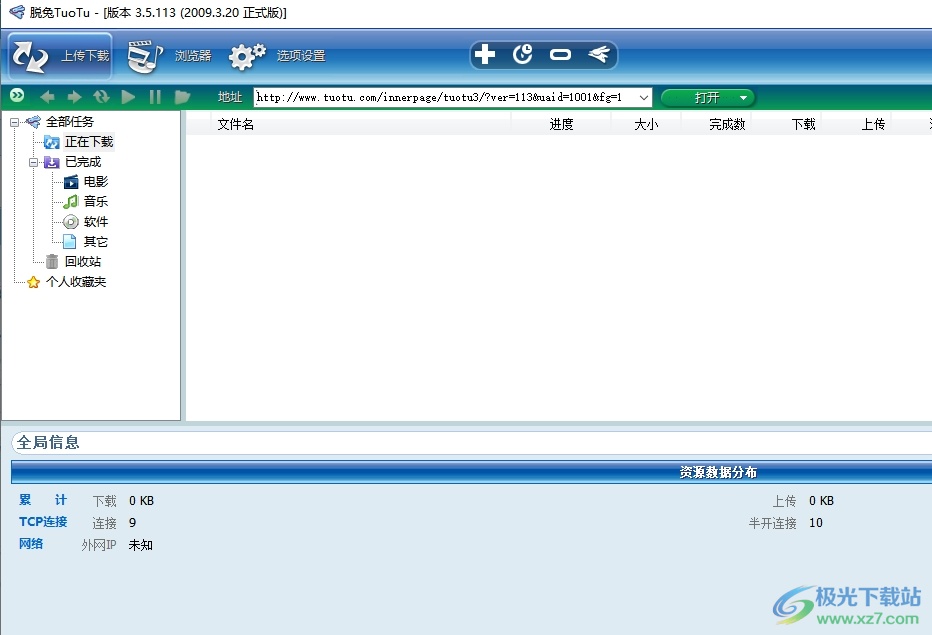Click the 下载 0 KB value
Viewport: 932px width, 635px height.
point(141,501)
